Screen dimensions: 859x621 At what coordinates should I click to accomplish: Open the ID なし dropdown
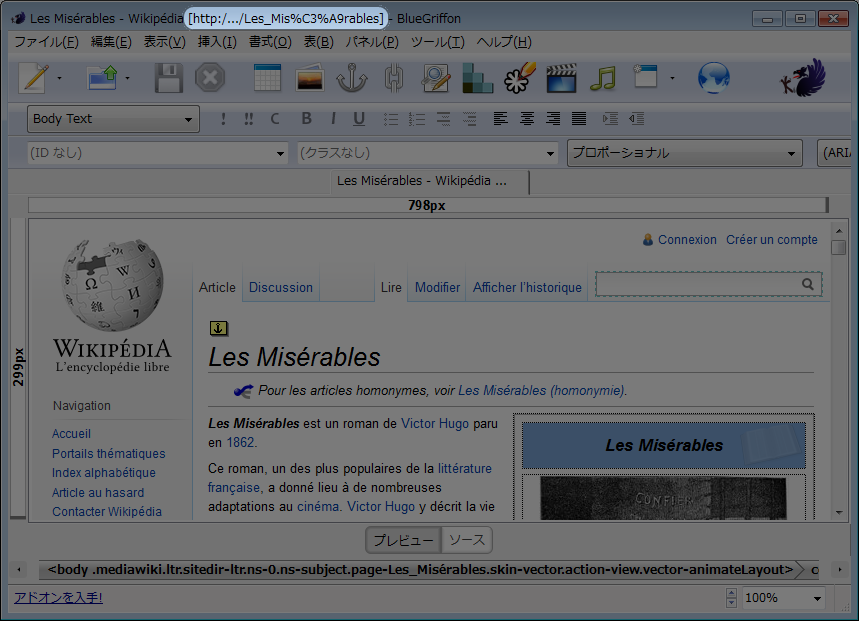(158, 153)
